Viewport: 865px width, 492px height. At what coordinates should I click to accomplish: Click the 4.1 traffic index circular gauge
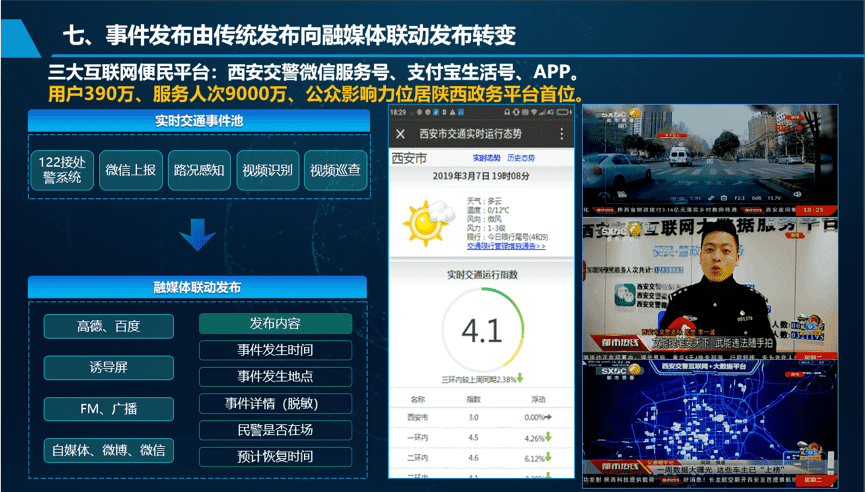pos(481,330)
